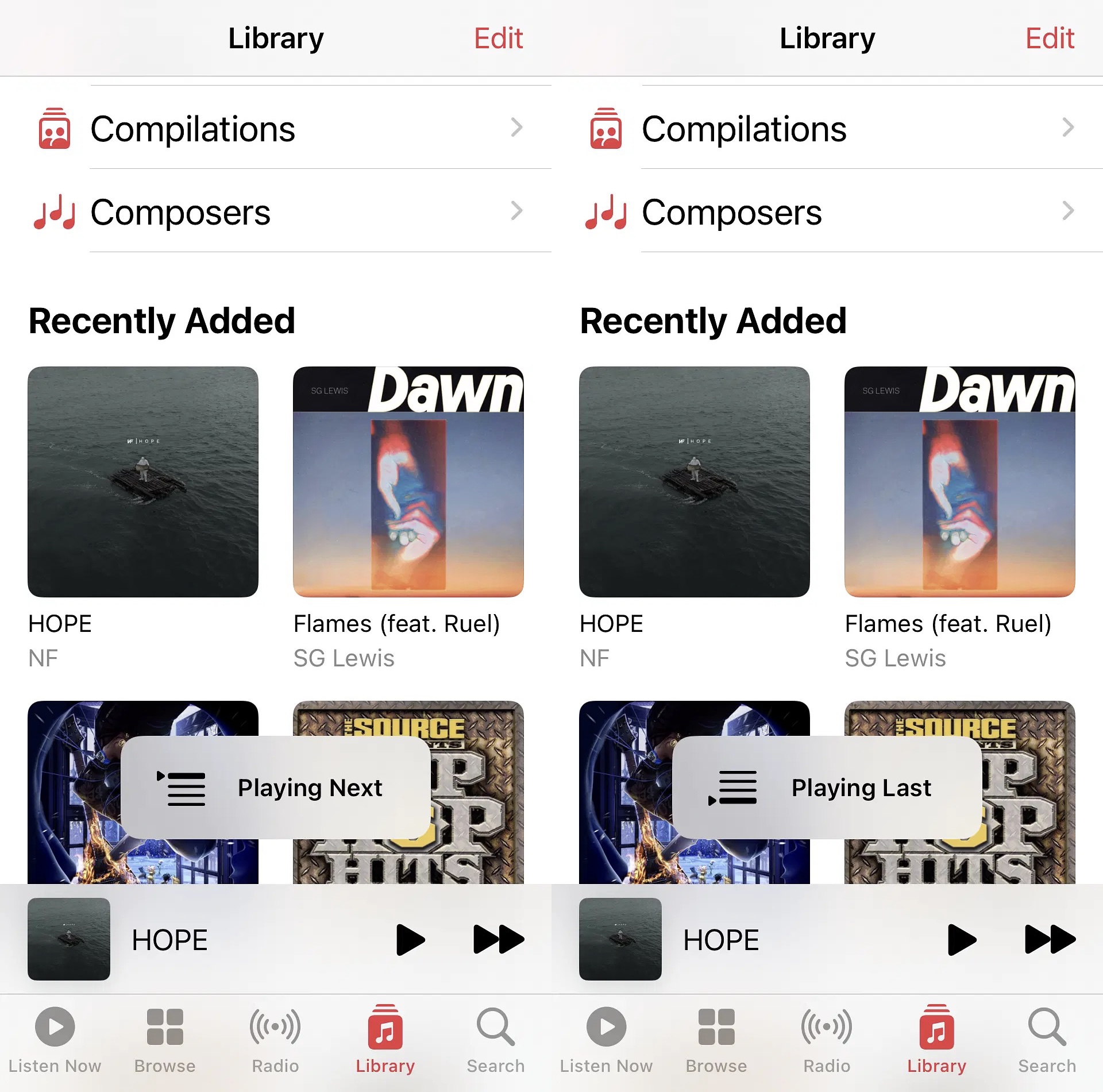Tap the Composers musical notes icon

(53, 211)
